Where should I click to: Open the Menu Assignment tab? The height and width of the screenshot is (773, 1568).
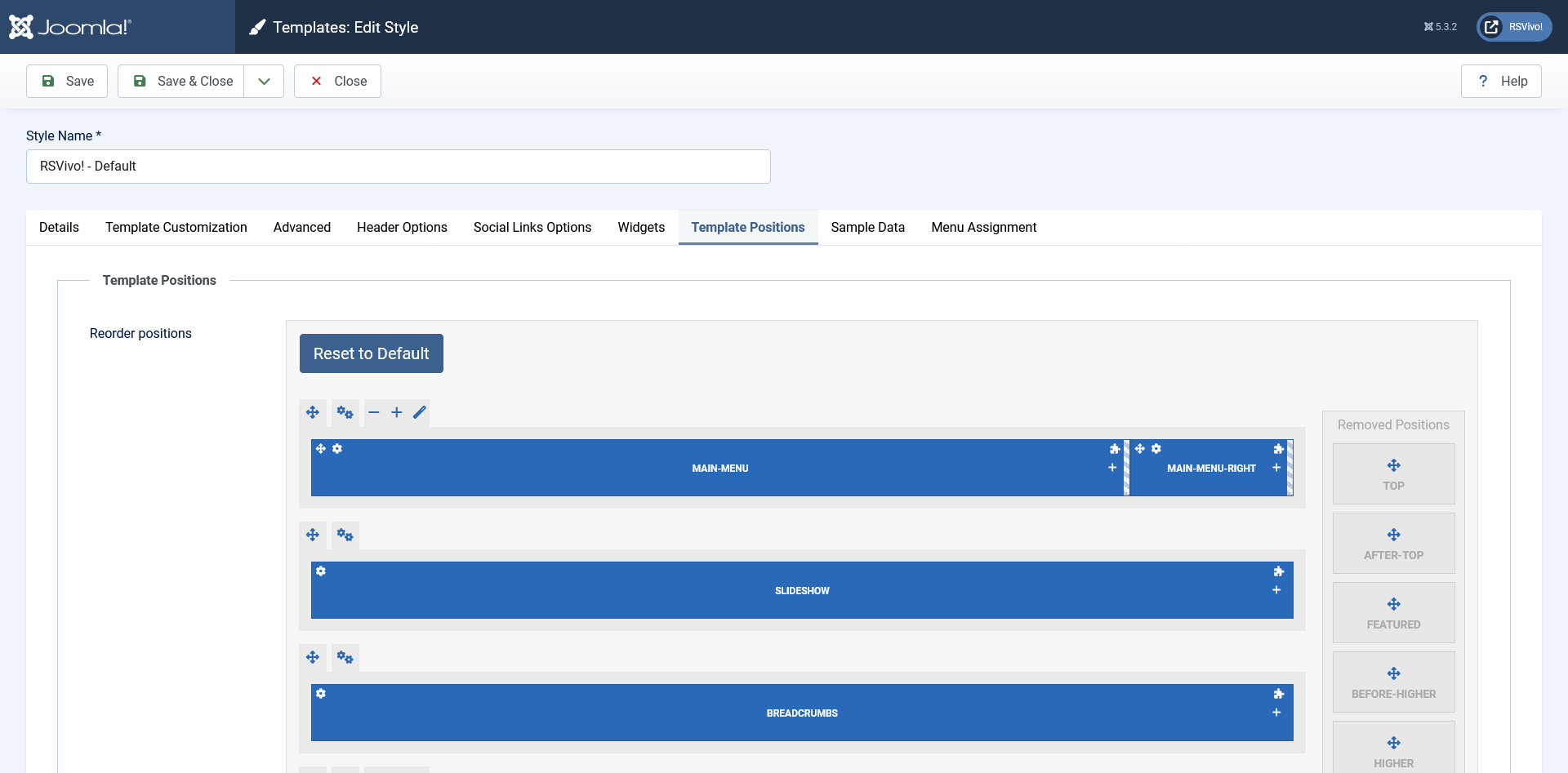(x=983, y=228)
